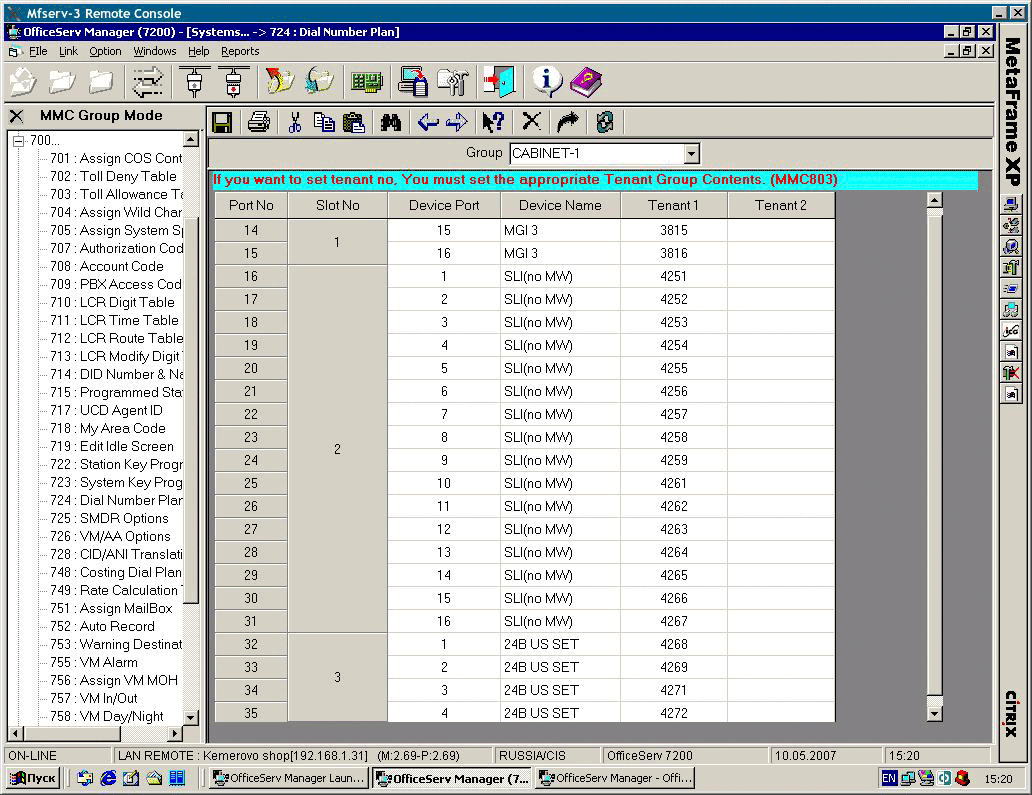1032x795 pixels.
Task: Click the paste clipboard icon
Action: click(x=354, y=122)
